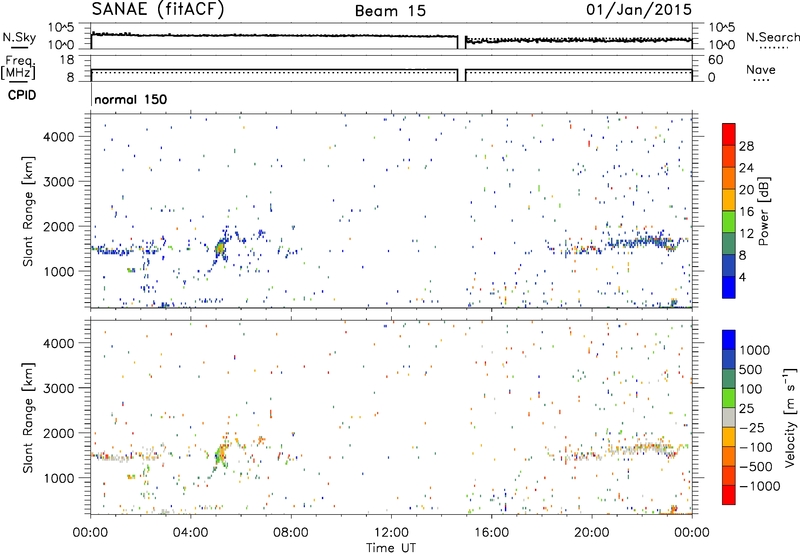The width and height of the screenshot is (800, 554).
Task: Click the '12' value on Power scale
Action: coord(746,234)
